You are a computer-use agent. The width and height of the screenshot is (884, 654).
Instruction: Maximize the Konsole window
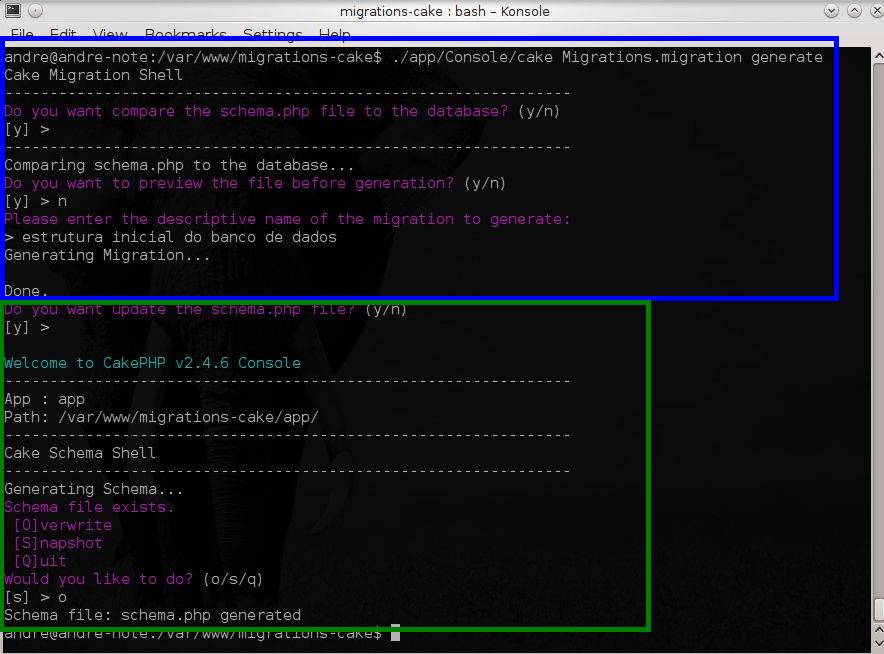click(x=855, y=10)
